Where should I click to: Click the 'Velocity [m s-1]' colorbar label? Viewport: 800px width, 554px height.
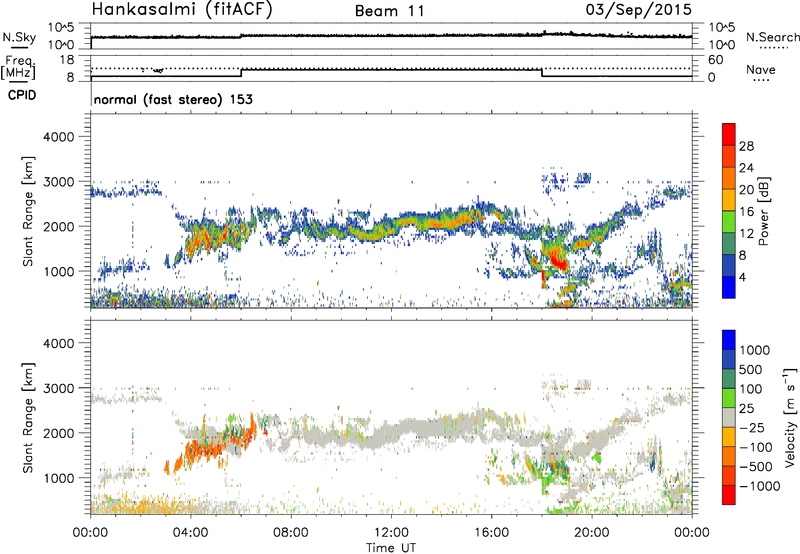coord(789,418)
